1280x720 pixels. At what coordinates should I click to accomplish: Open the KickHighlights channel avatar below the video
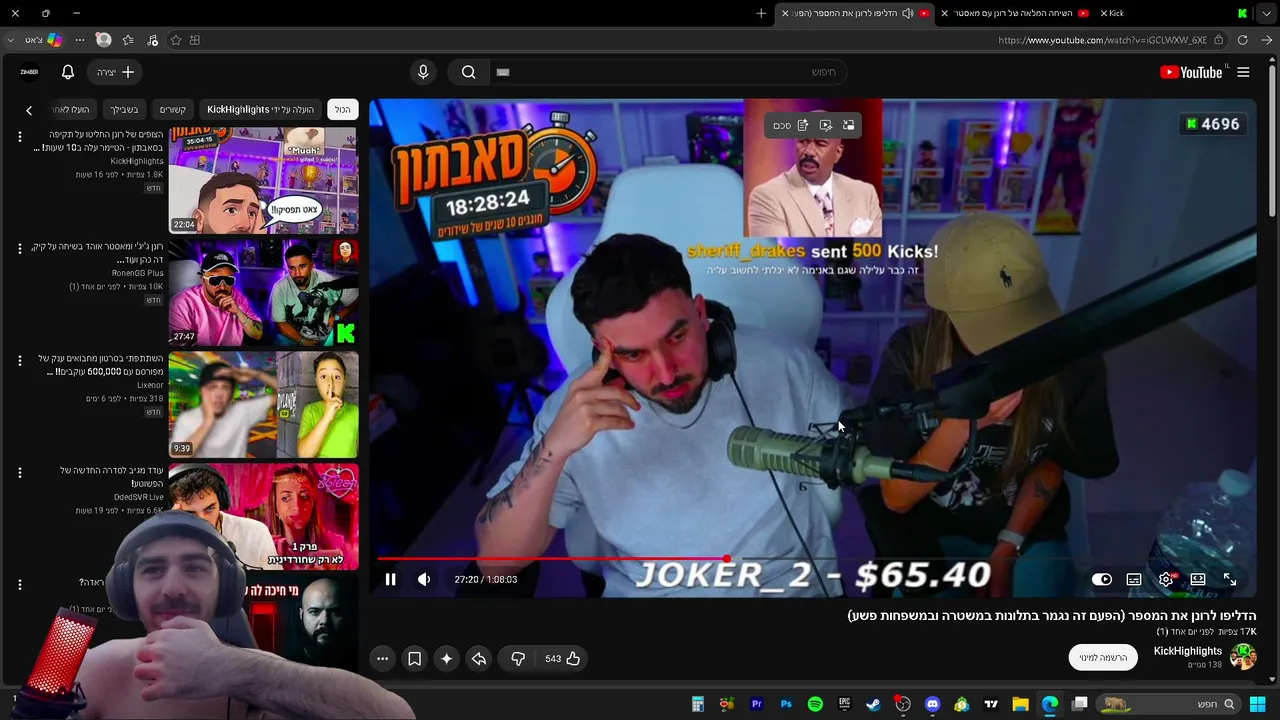[1243, 656]
